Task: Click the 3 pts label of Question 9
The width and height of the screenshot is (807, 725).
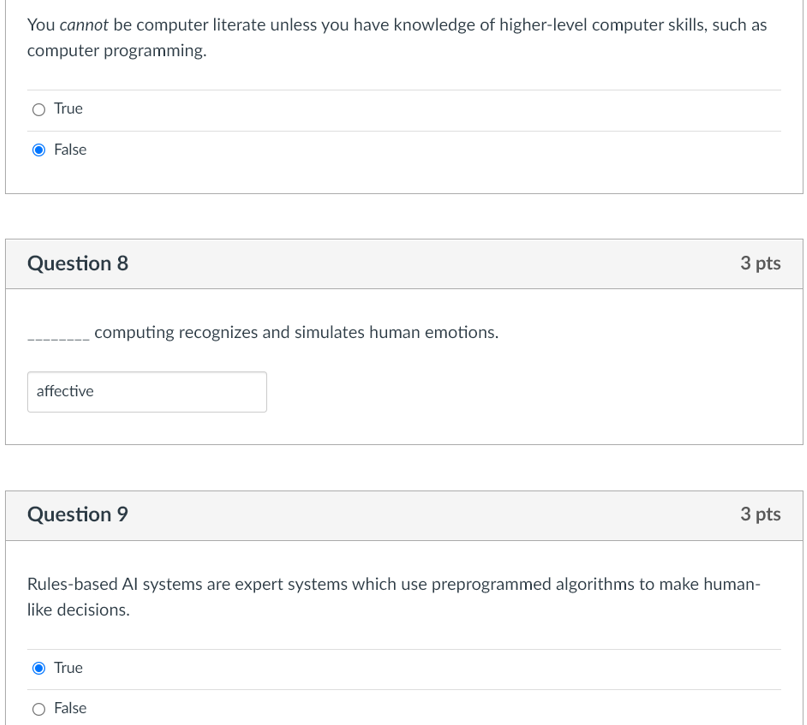Action: click(760, 515)
